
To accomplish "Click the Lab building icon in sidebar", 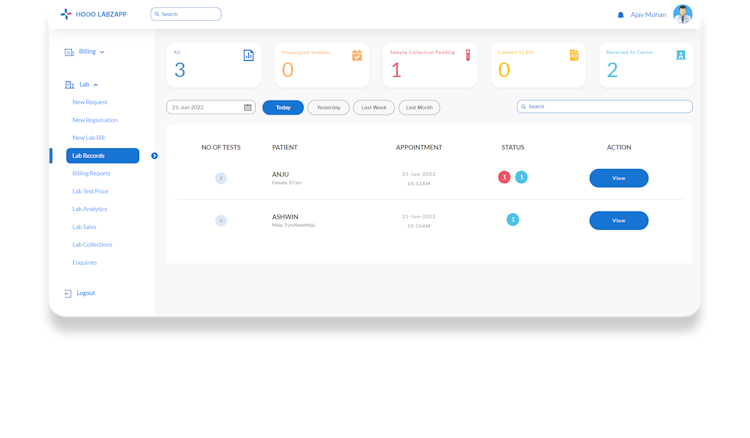I will [69, 85].
